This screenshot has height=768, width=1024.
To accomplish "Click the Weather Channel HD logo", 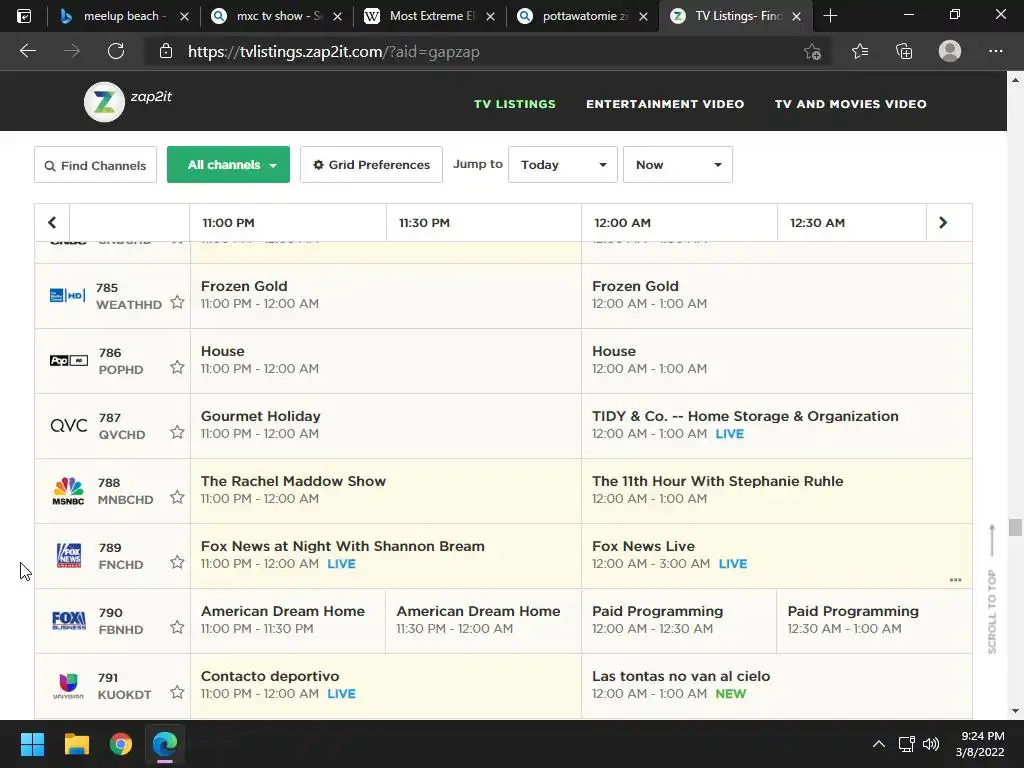I will pyautogui.click(x=68, y=296).
